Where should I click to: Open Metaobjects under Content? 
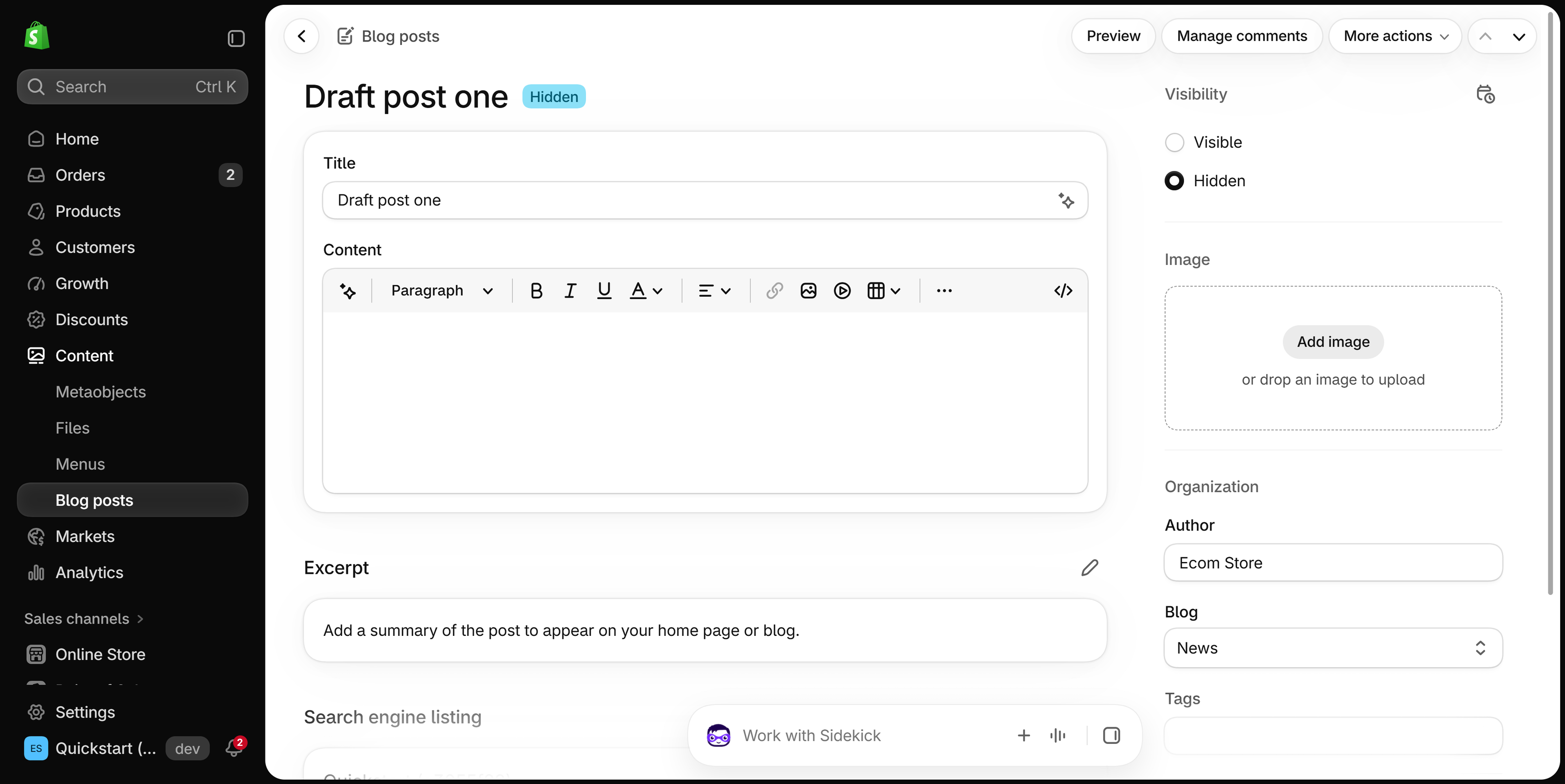point(133,392)
